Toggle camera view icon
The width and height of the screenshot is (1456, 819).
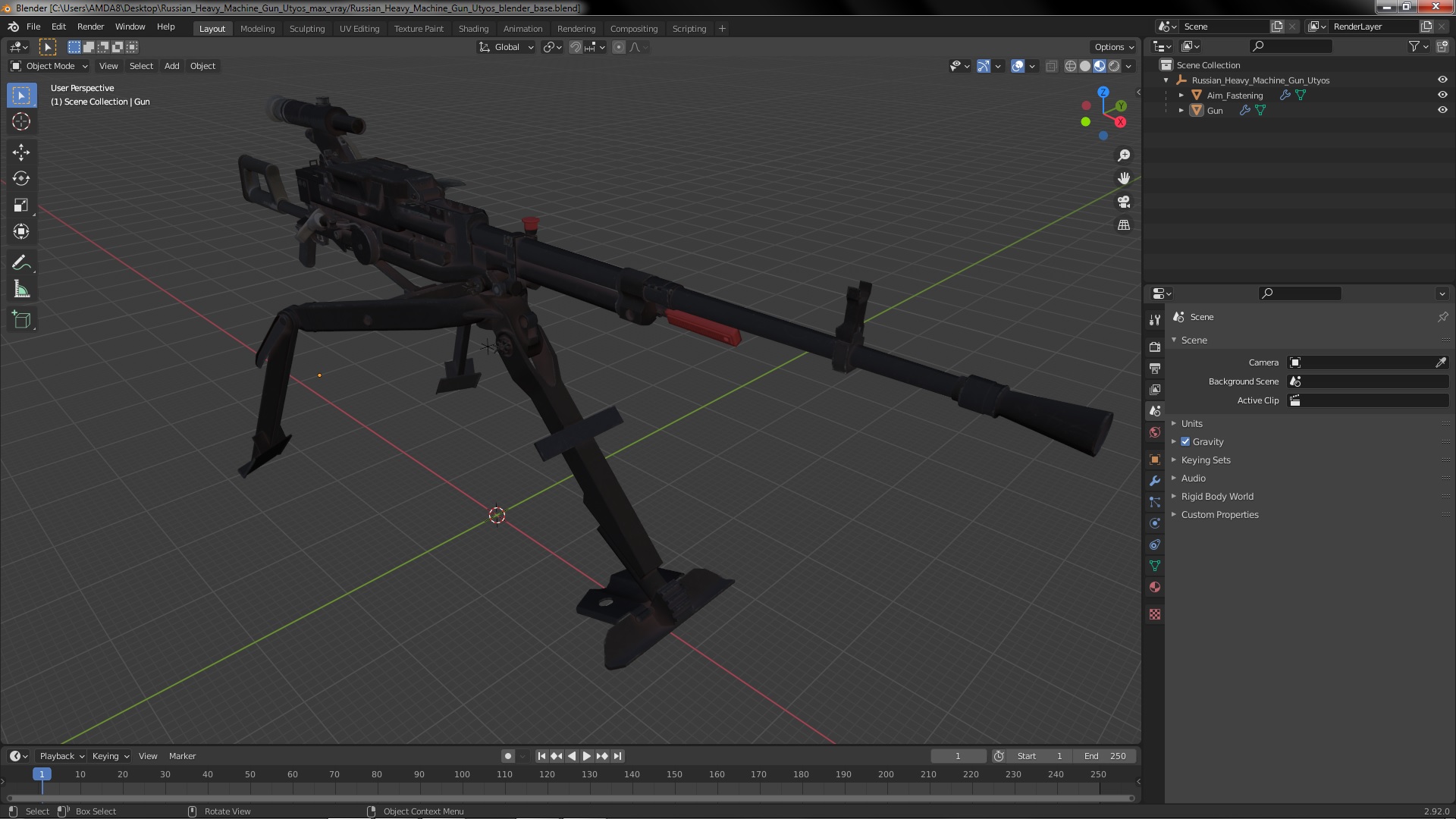pos(1124,202)
